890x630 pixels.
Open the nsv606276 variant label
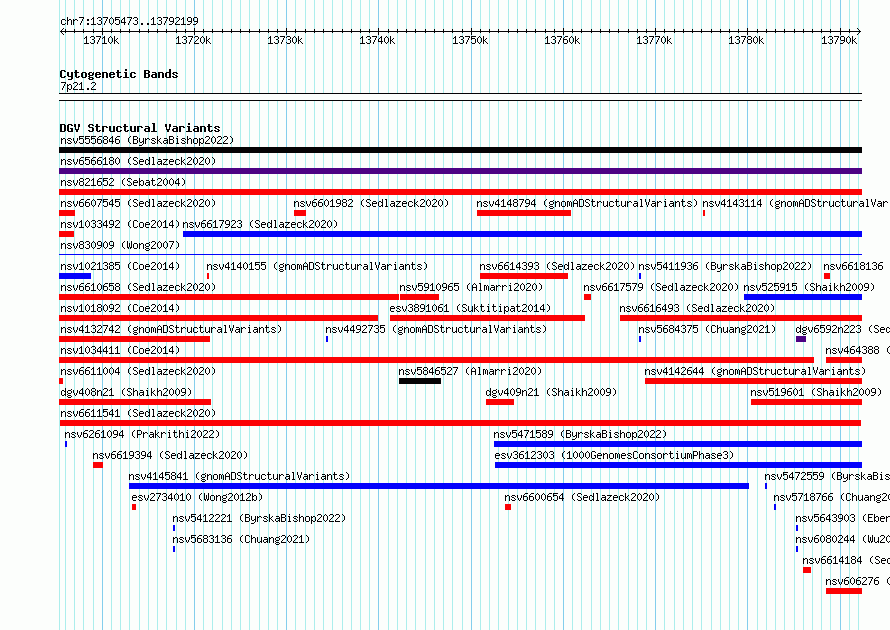pyautogui.click(x=858, y=581)
